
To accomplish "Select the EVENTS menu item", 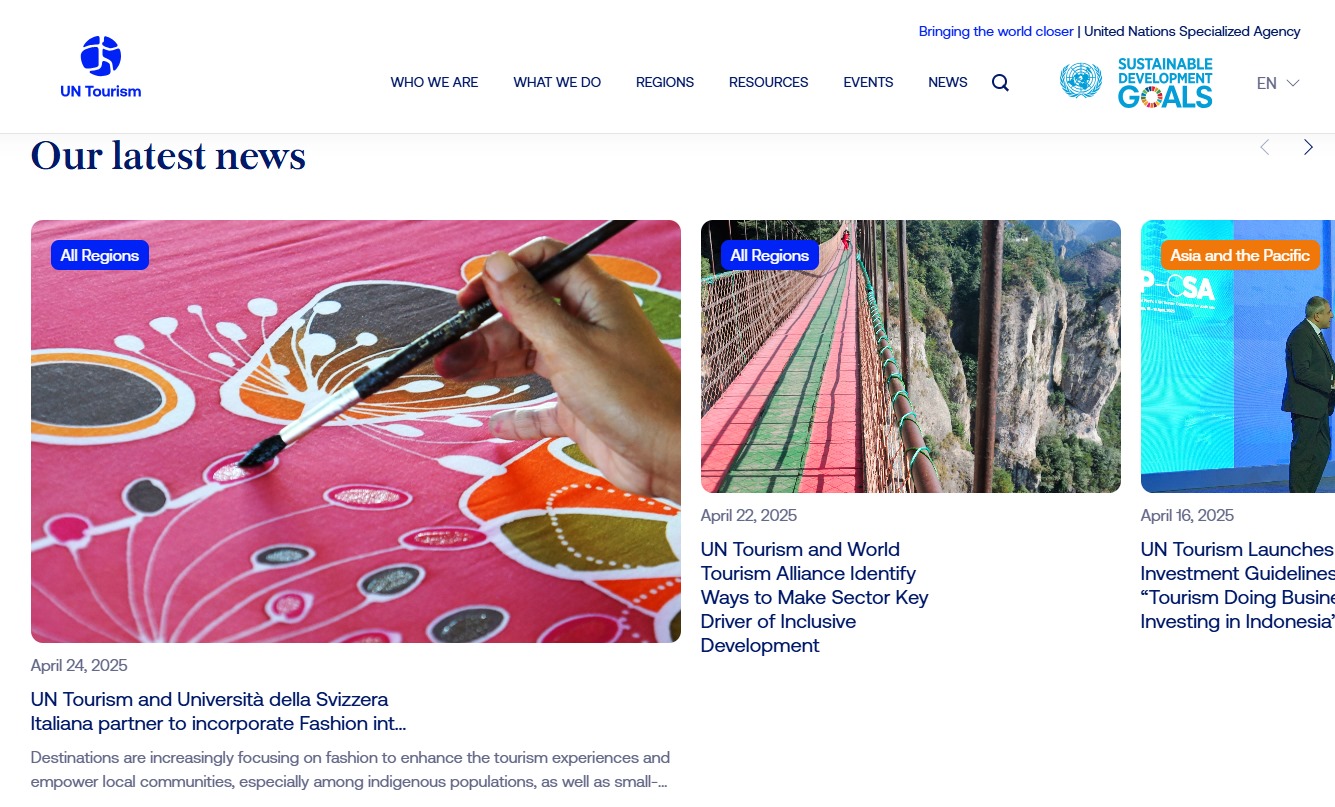I will (x=868, y=82).
